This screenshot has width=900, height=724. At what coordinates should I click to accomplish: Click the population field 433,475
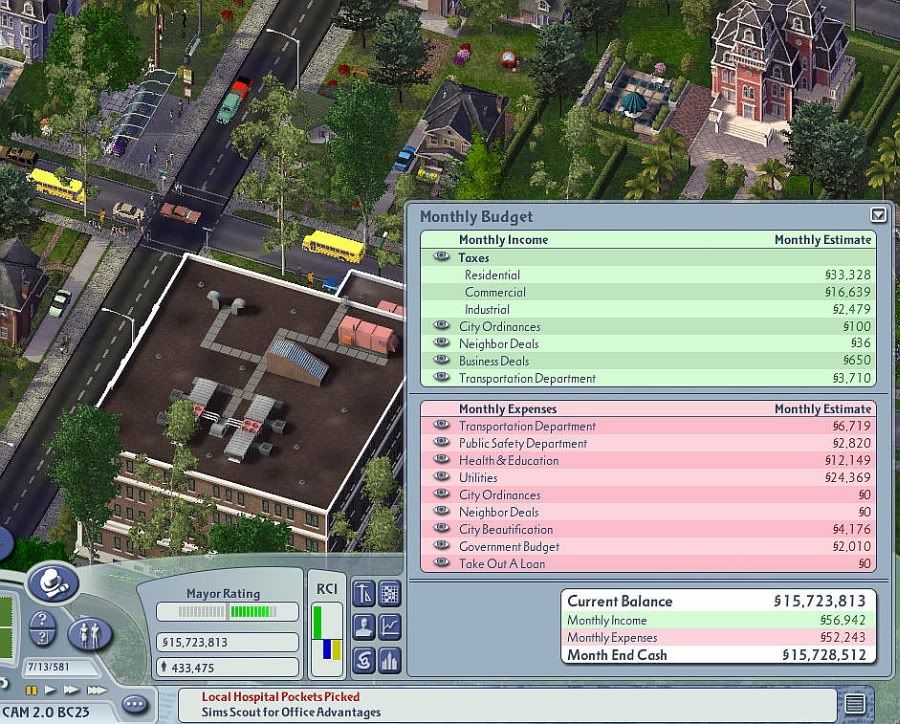(x=227, y=668)
